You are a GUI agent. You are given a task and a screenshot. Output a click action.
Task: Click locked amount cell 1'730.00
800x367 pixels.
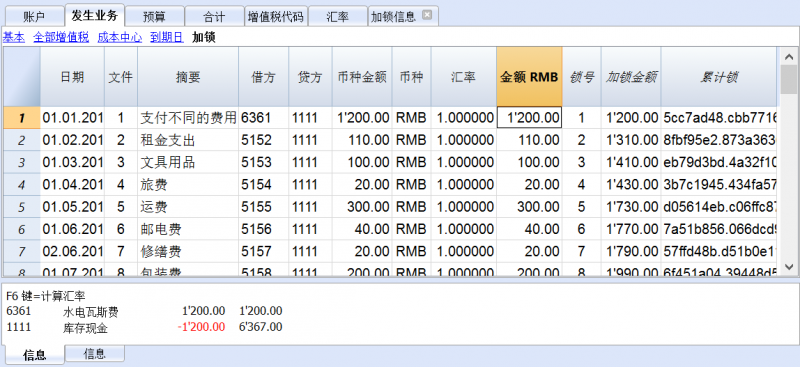[x=631, y=207]
